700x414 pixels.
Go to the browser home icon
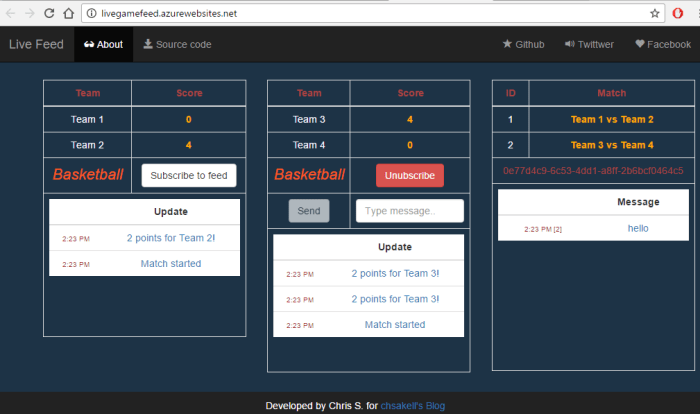point(68,13)
